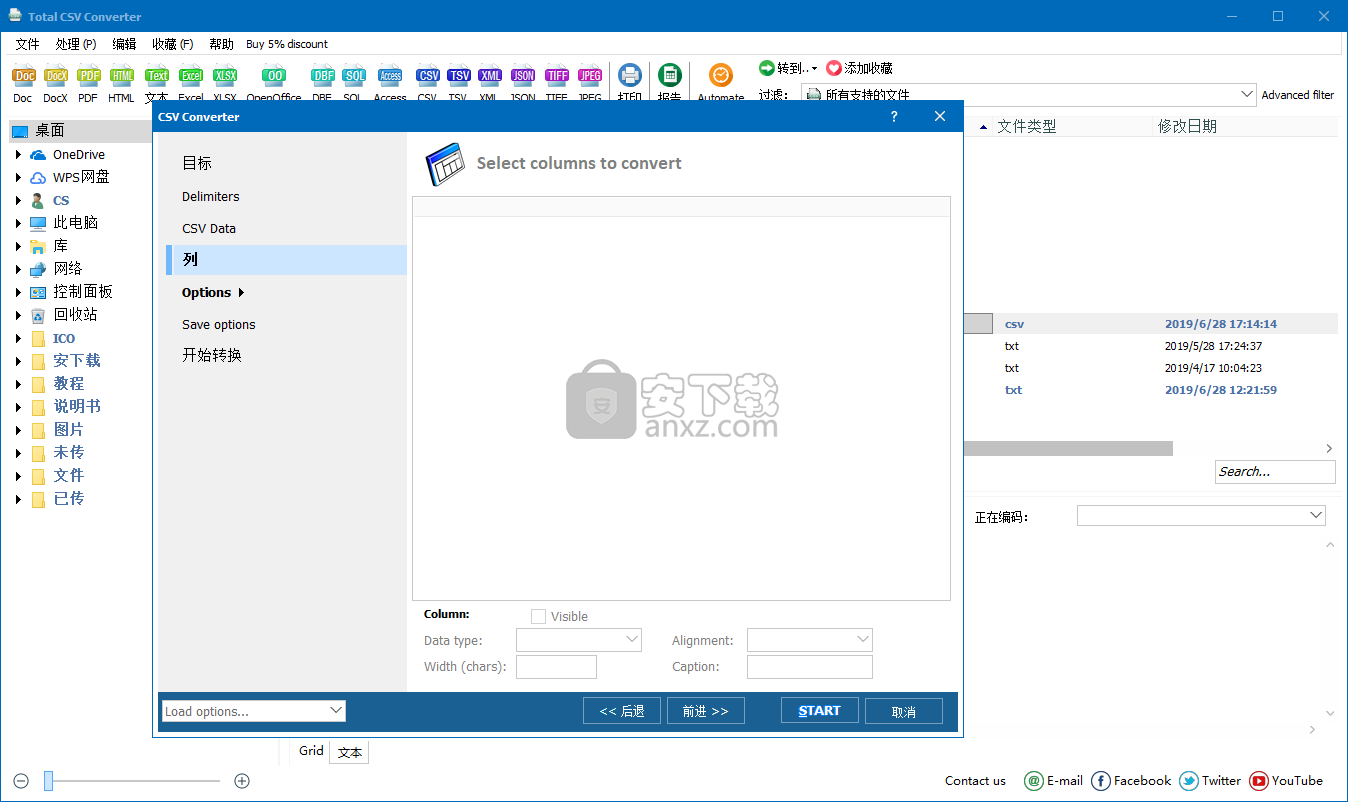Cancel the dialog with 取消
Image resolution: width=1348 pixels, height=802 pixels.
click(x=903, y=712)
